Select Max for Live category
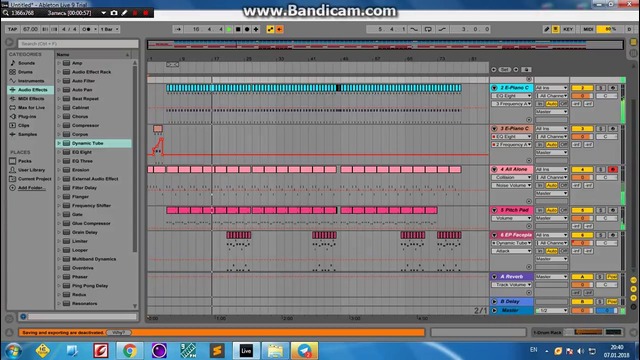This screenshot has width=640, height=360. 31,108
